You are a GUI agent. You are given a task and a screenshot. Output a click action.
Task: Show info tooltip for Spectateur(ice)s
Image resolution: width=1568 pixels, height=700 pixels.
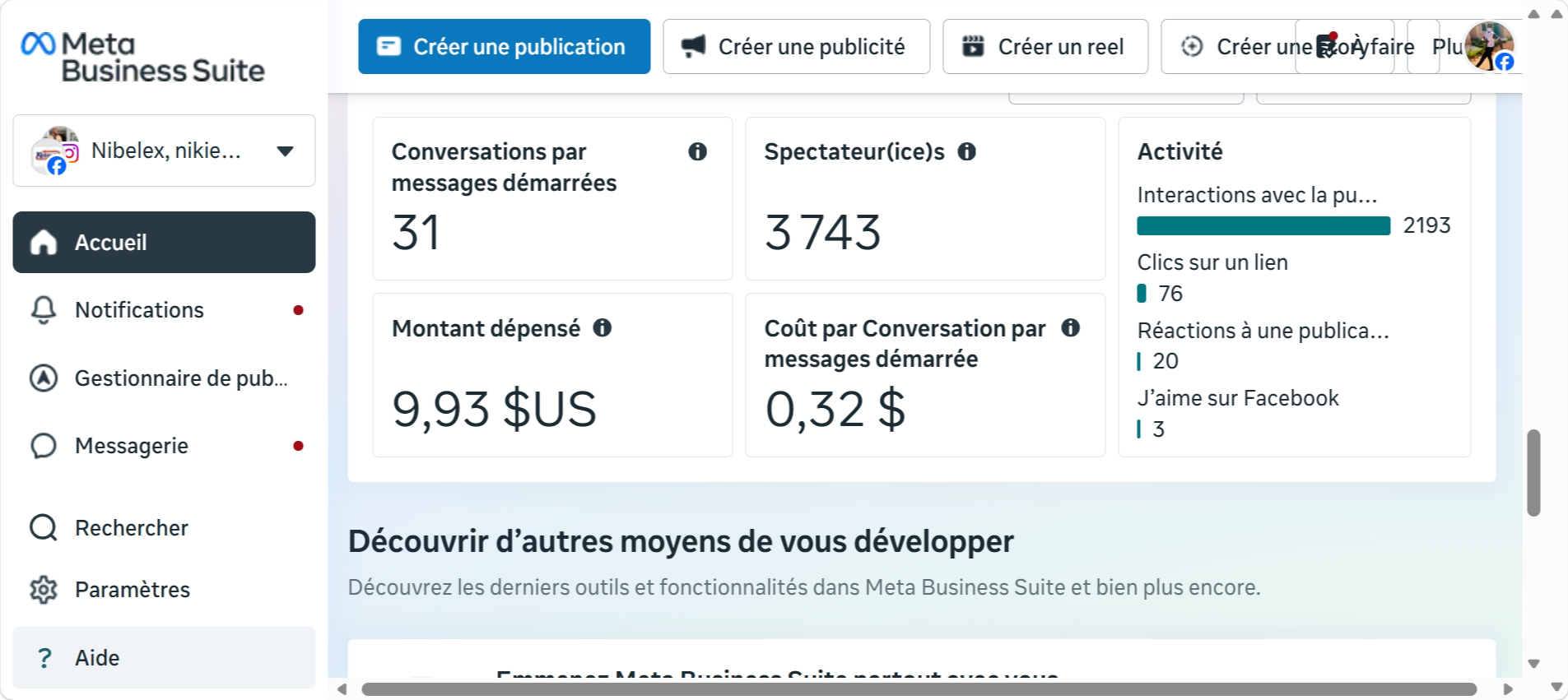[967, 151]
